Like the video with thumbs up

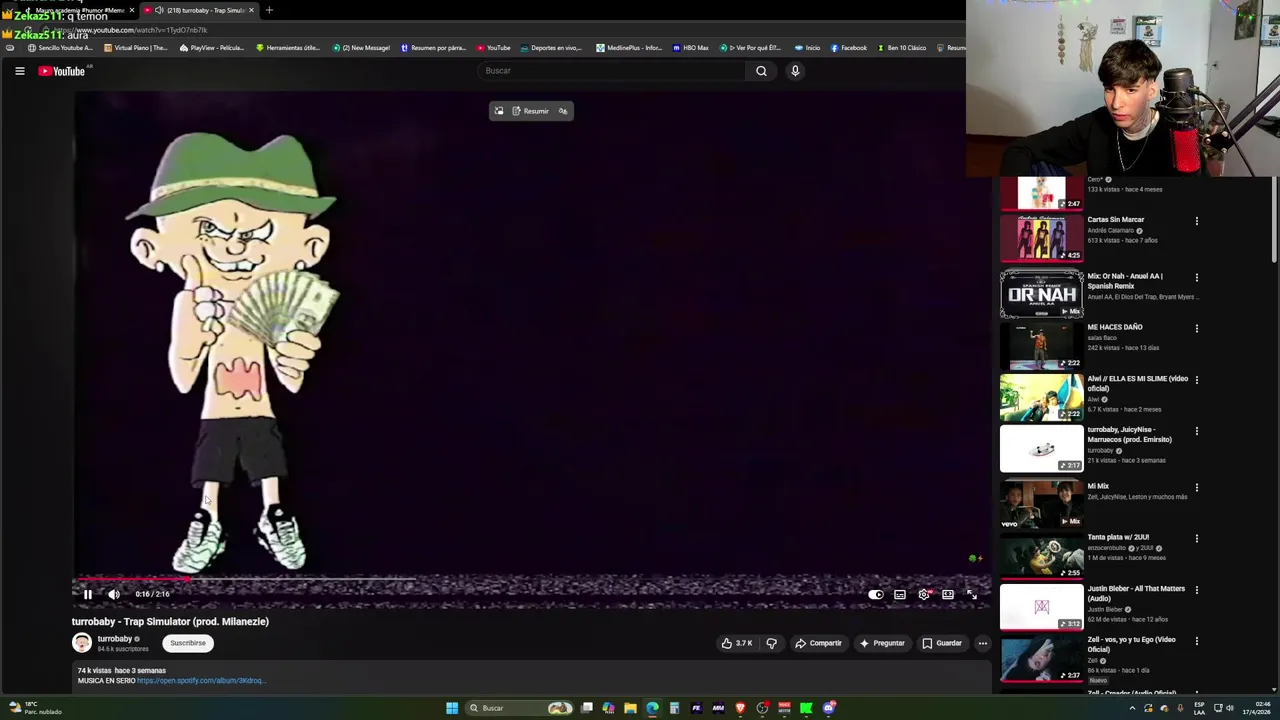click(x=737, y=643)
